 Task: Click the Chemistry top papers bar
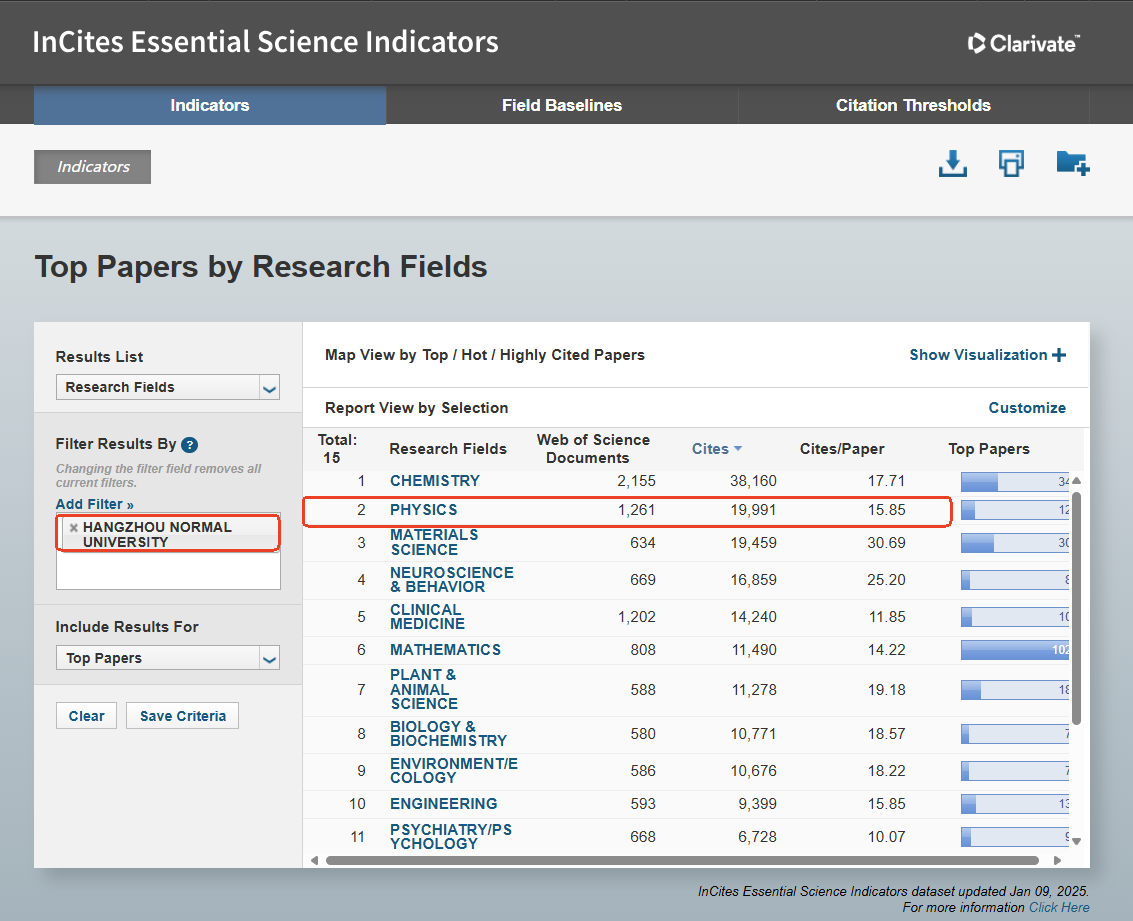coord(1014,482)
